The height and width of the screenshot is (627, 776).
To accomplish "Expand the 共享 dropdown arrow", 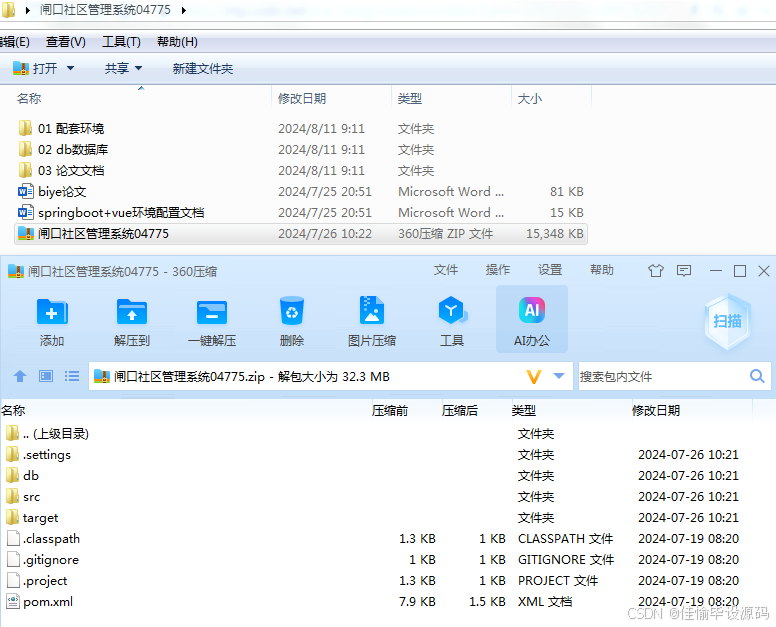I will [139, 68].
